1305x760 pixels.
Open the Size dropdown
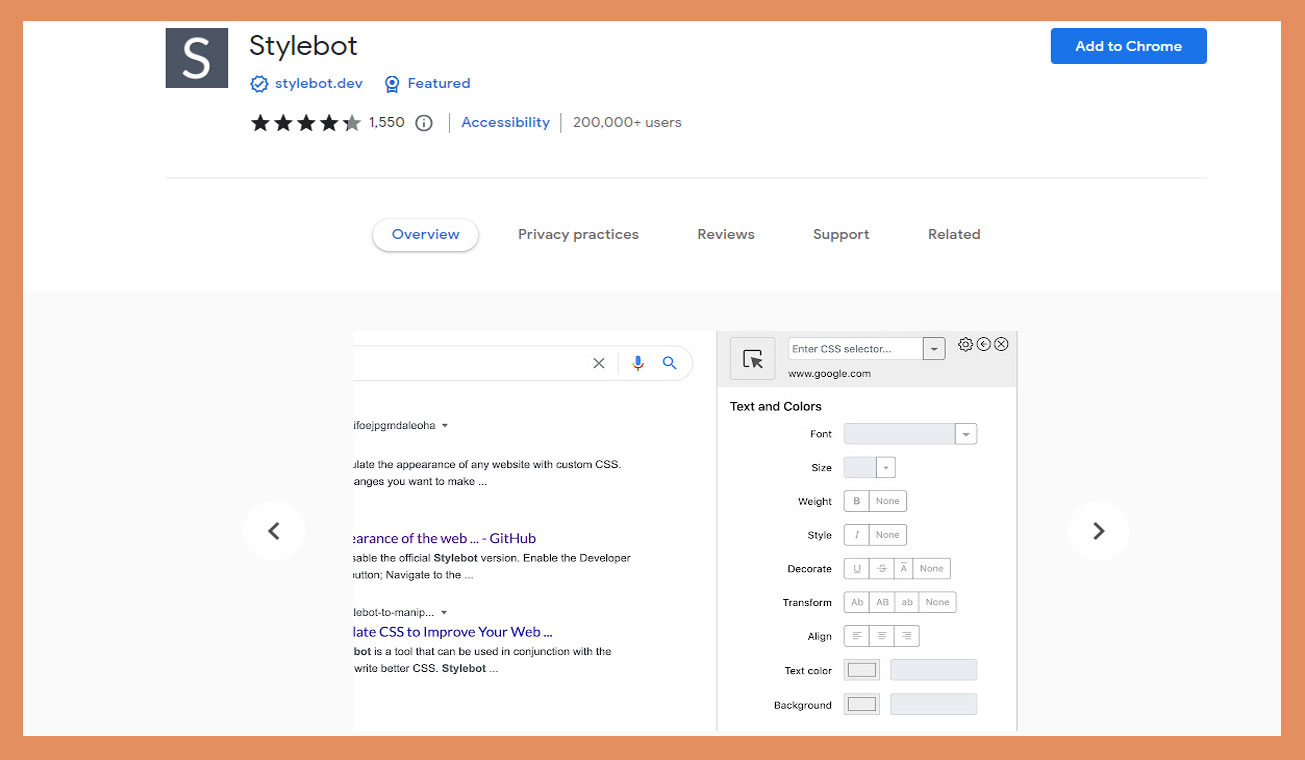click(884, 466)
